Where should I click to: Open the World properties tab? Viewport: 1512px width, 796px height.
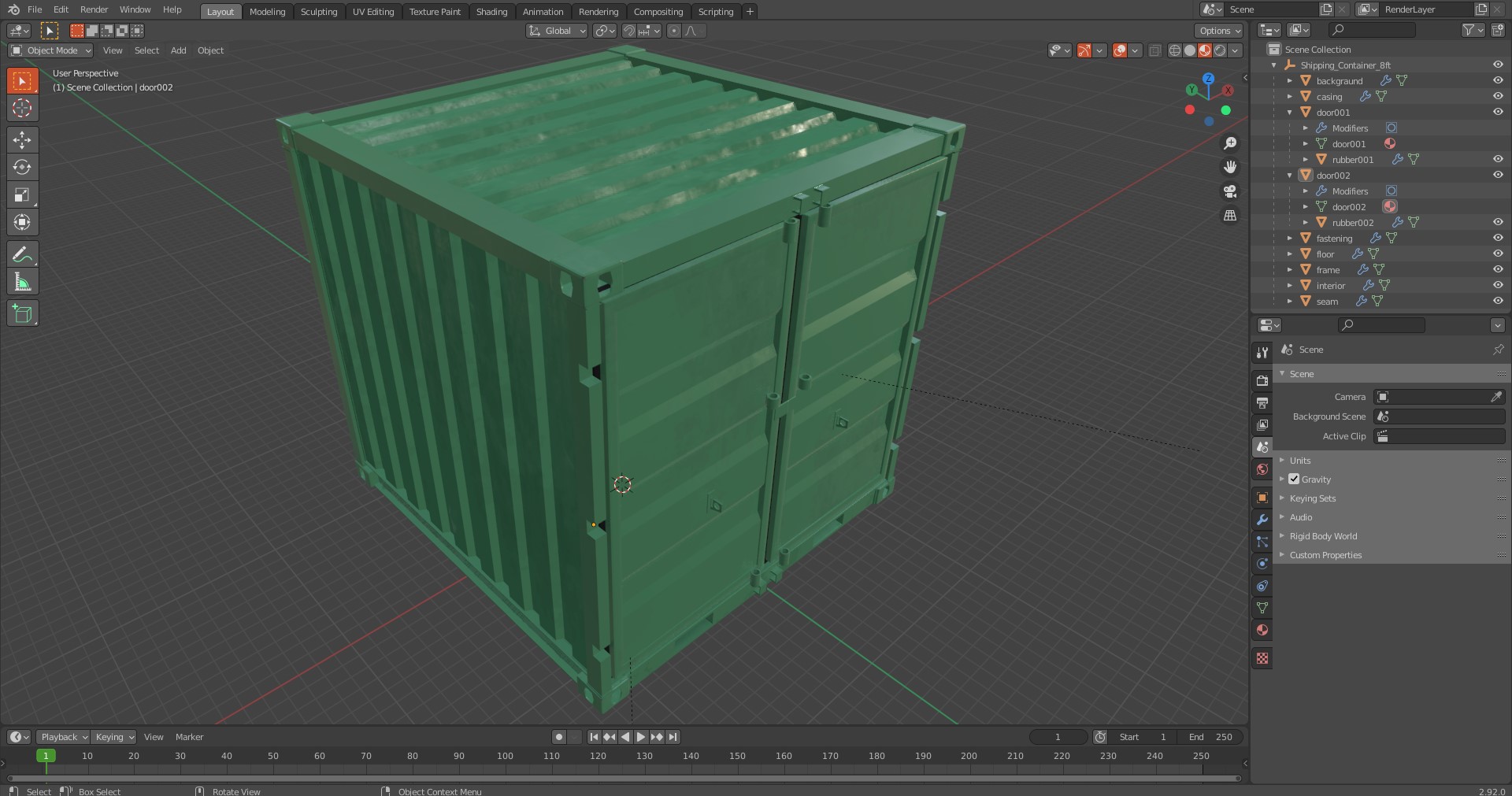tap(1262, 469)
